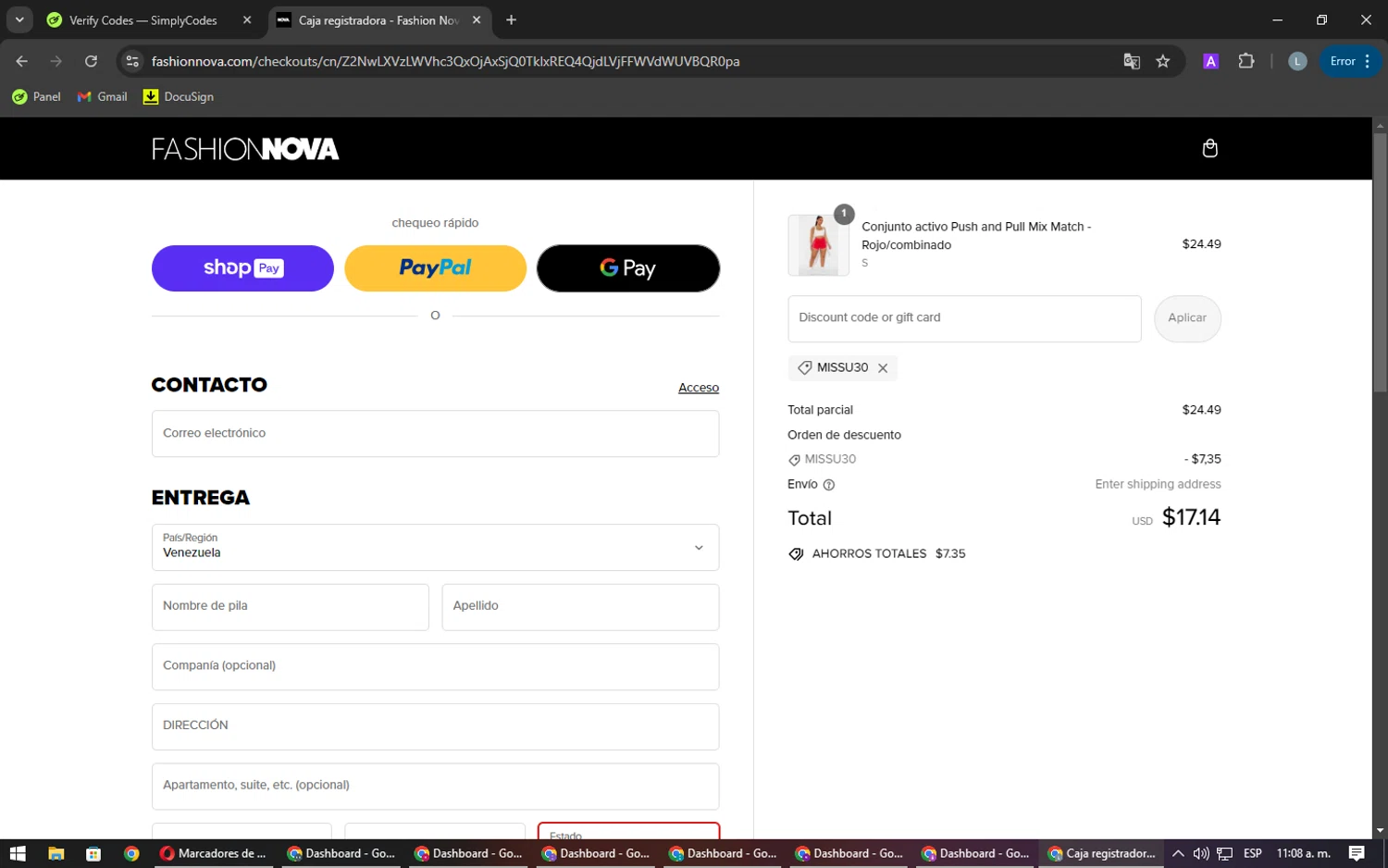Reload the current page

coord(91,61)
